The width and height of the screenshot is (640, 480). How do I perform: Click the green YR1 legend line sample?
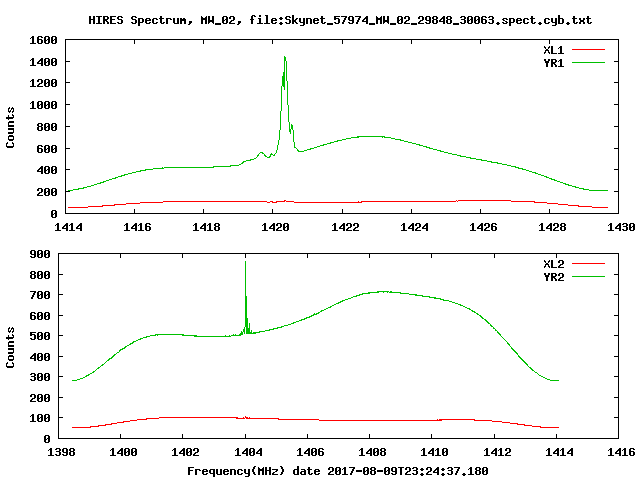[x=590, y=61]
